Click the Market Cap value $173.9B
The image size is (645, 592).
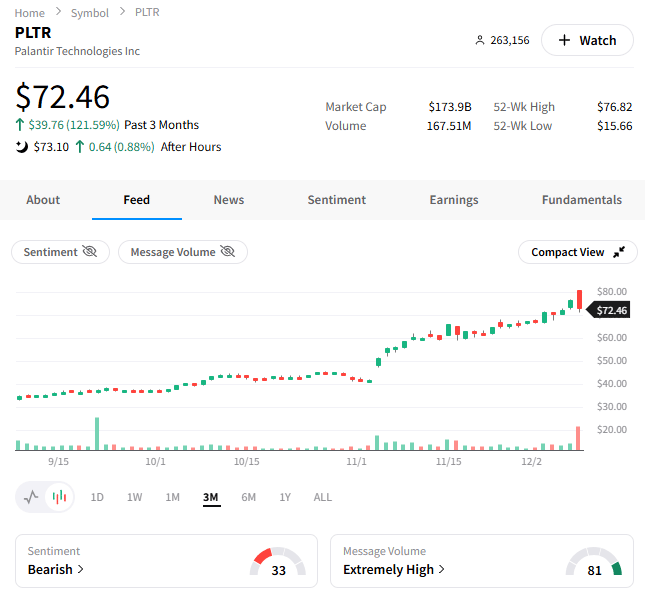[450, 107]
